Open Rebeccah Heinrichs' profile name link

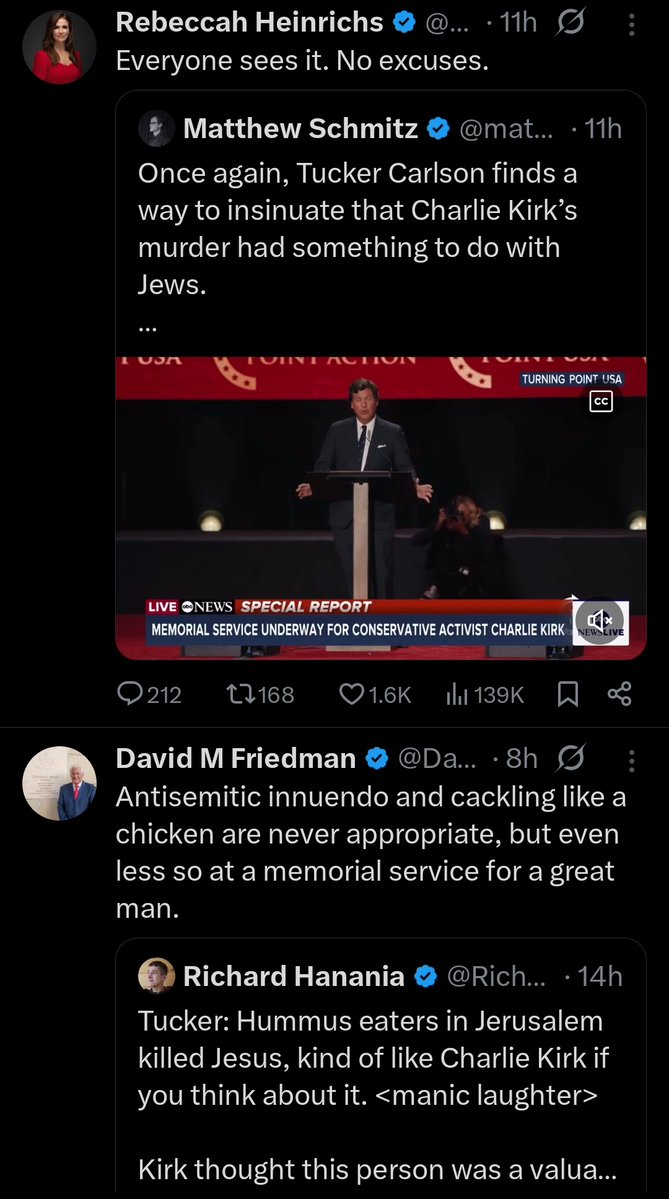point(249,22)
